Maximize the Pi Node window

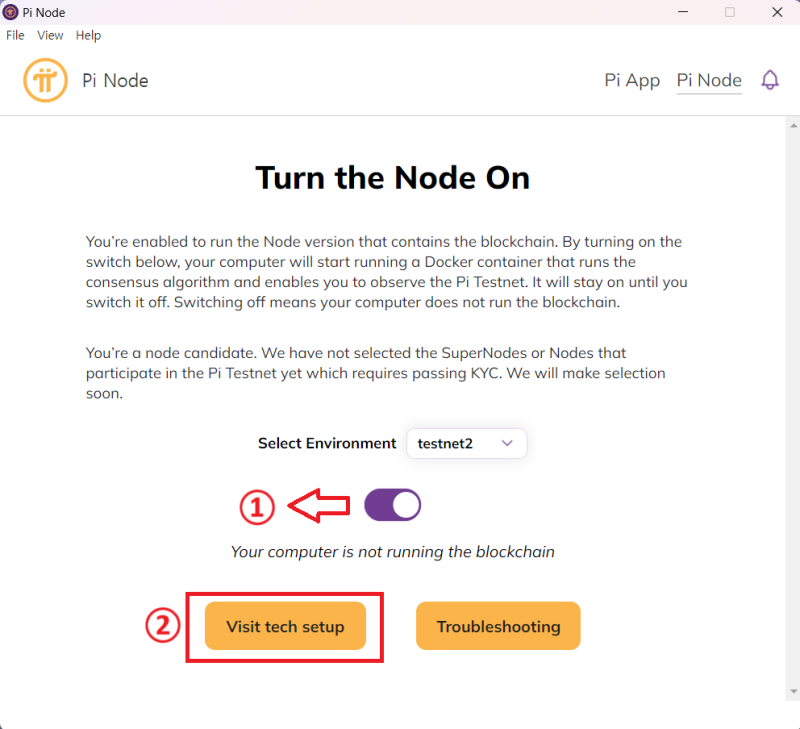point(731,12)
